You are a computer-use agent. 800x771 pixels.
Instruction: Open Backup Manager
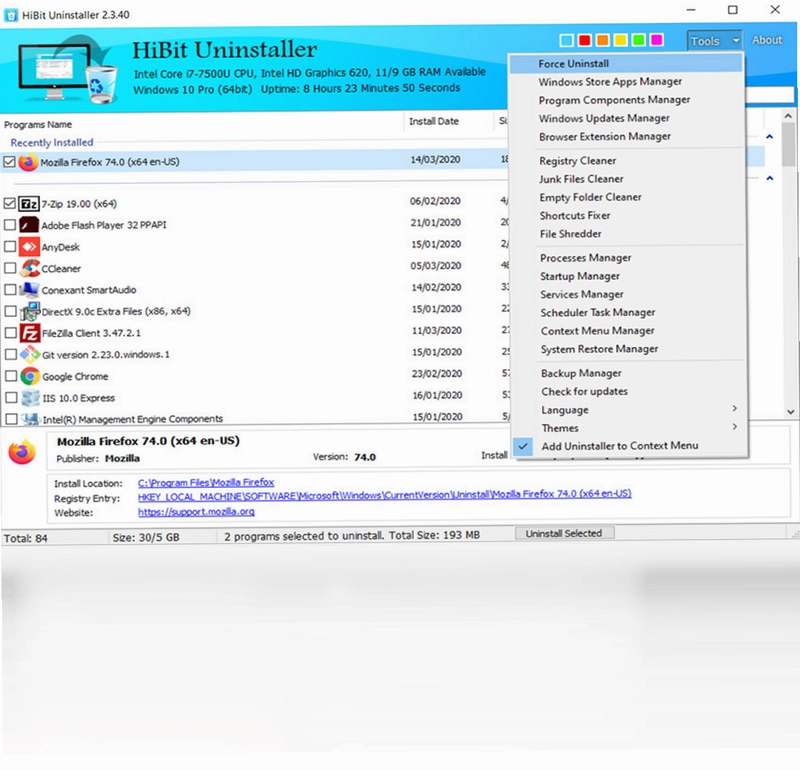581,373
